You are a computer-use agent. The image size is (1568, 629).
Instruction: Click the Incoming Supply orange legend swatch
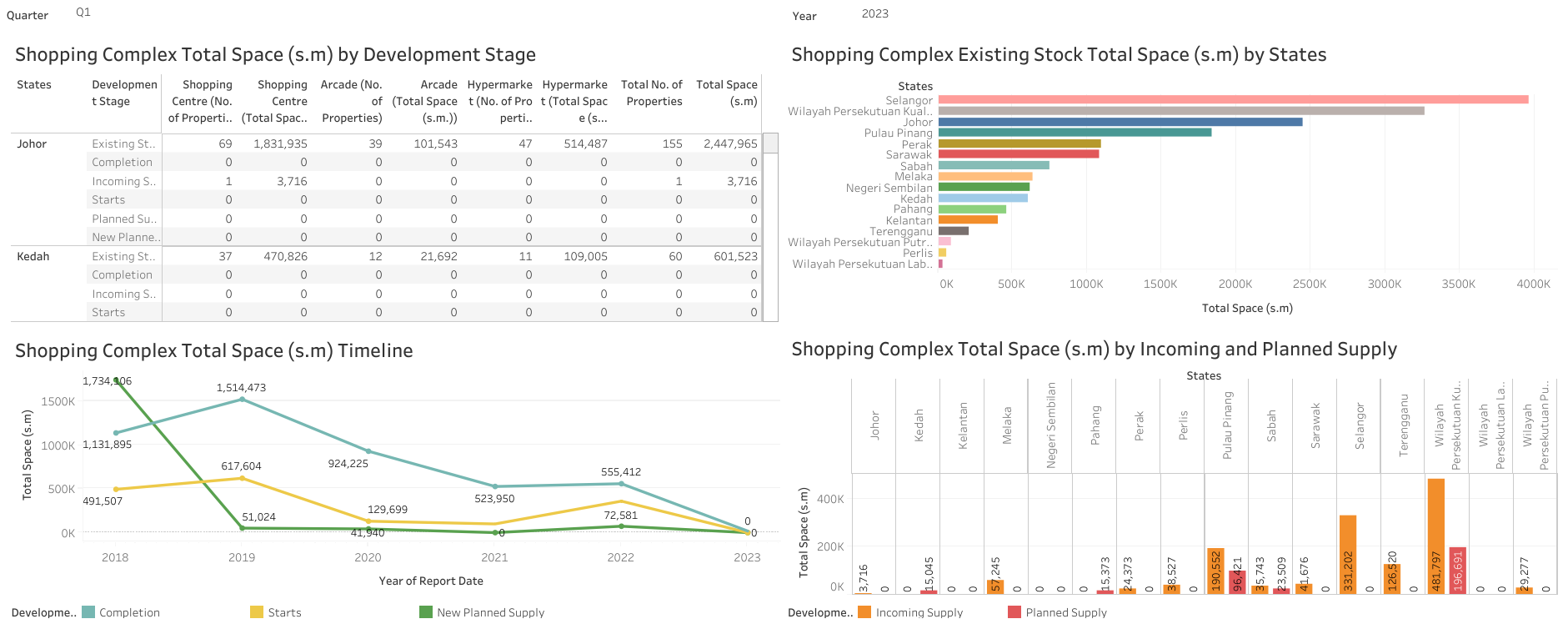[x=864, y=612]
